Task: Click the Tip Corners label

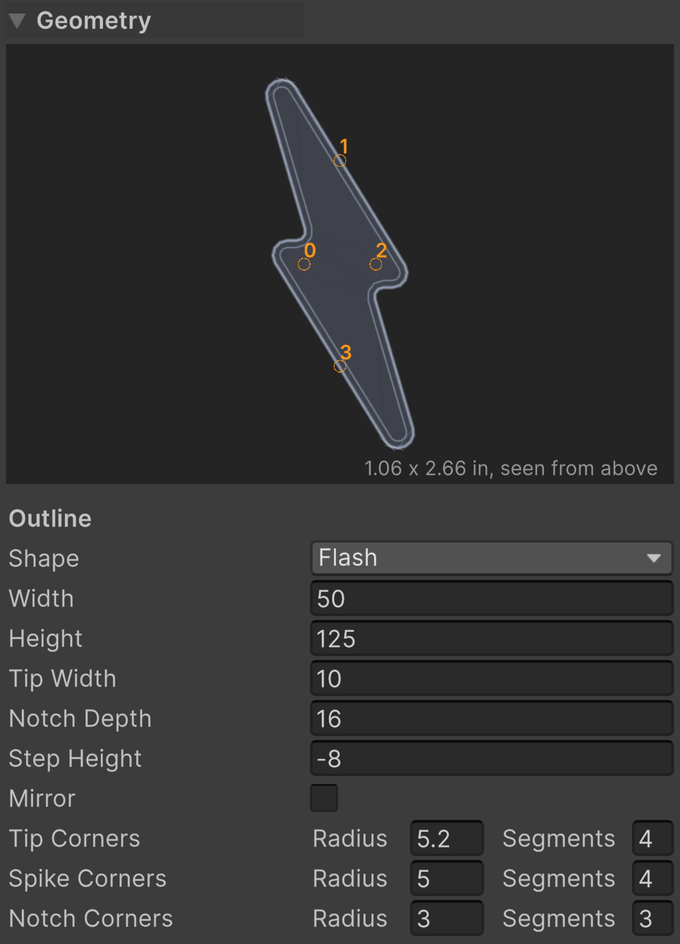Action: click(75, 839)
